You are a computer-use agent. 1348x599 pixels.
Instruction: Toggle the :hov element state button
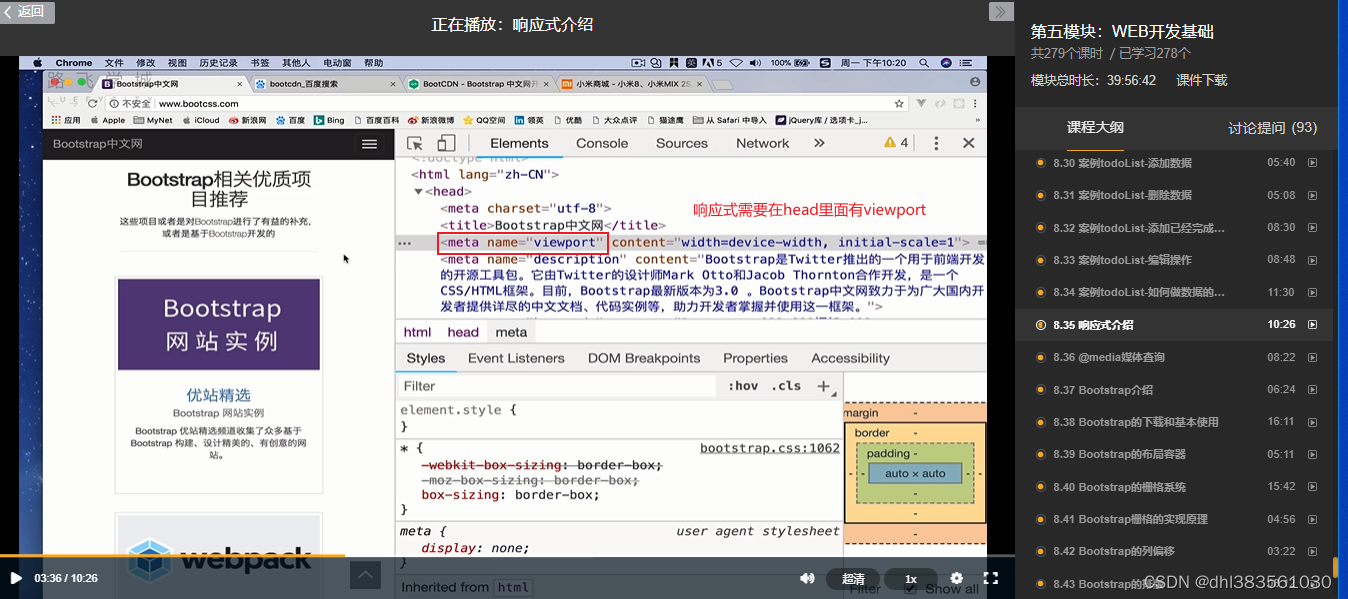point(743,386)
